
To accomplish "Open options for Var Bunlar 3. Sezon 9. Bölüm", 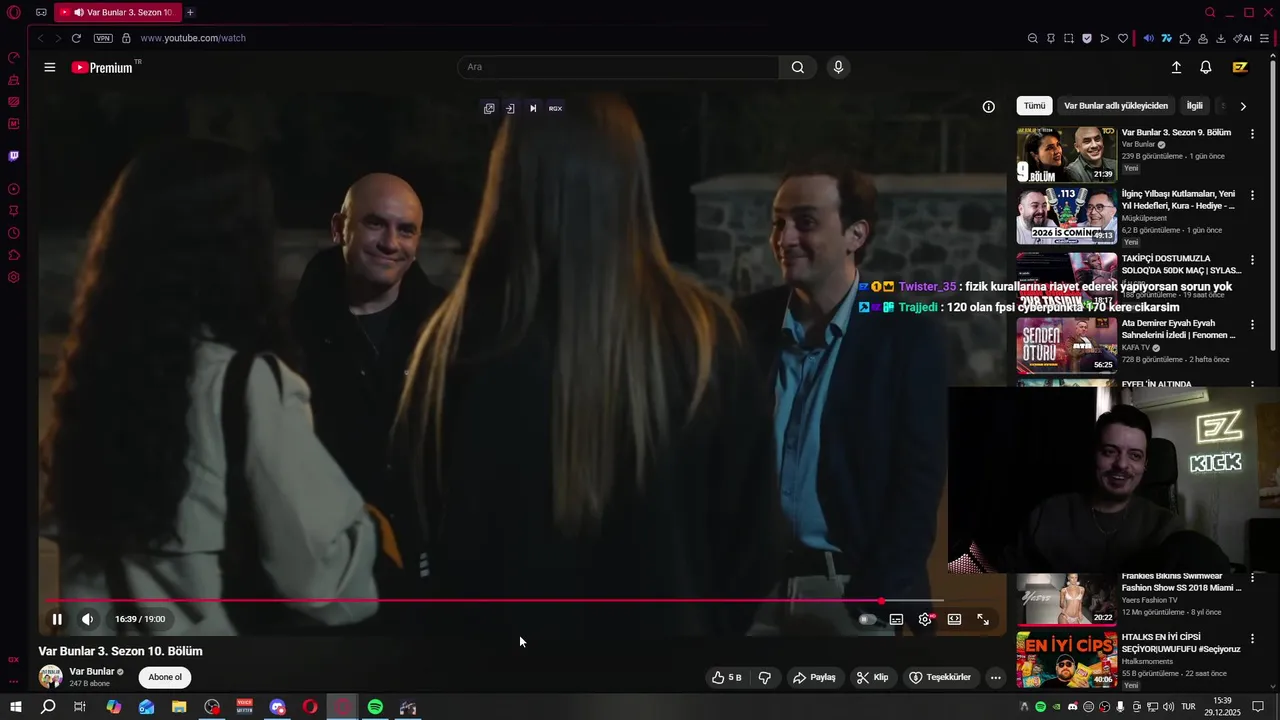I will [1252, 132].
